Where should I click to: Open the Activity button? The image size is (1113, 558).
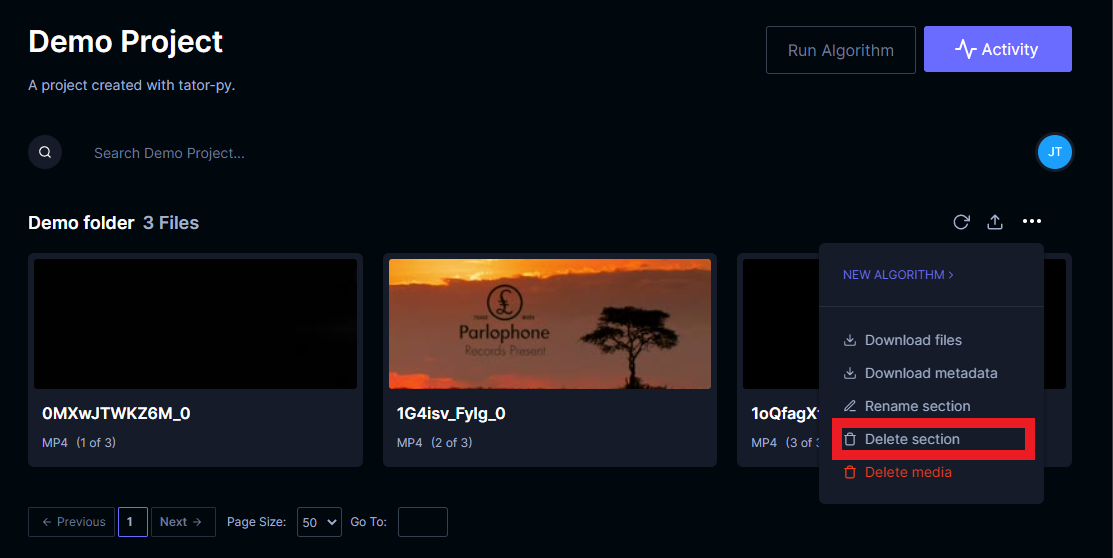click(x=997, y=49)
